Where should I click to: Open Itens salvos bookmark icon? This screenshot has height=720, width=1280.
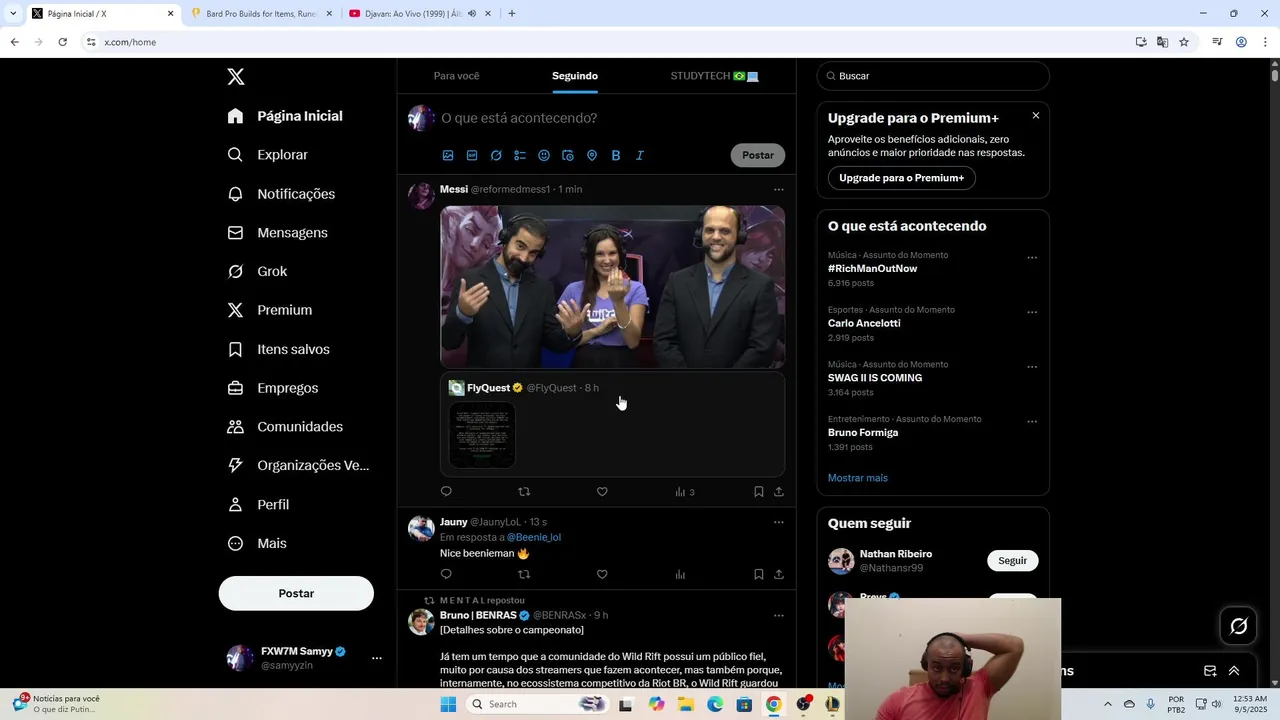click(x=235, y=349)
